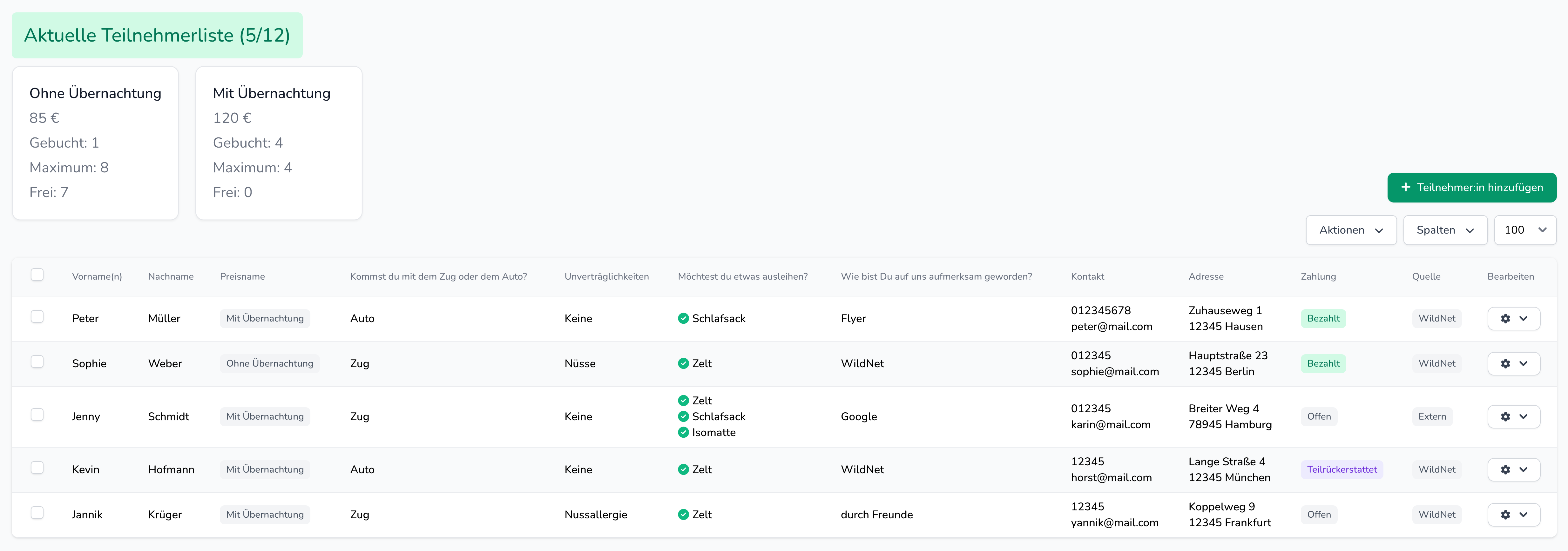
Task: Click the Mit Übernachtung tag in Peter's row
Action: pyautogui.click(x=265, y=319)
